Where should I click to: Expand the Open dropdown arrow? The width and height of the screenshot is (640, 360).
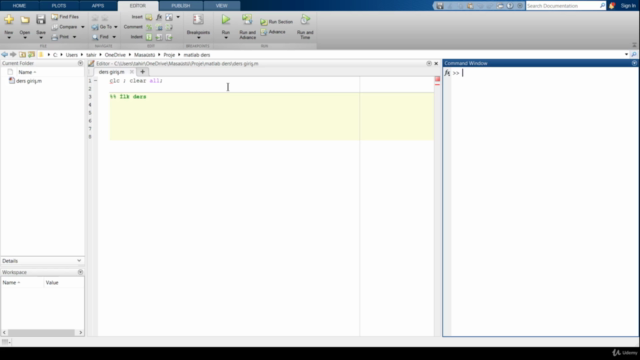(25, 38)
